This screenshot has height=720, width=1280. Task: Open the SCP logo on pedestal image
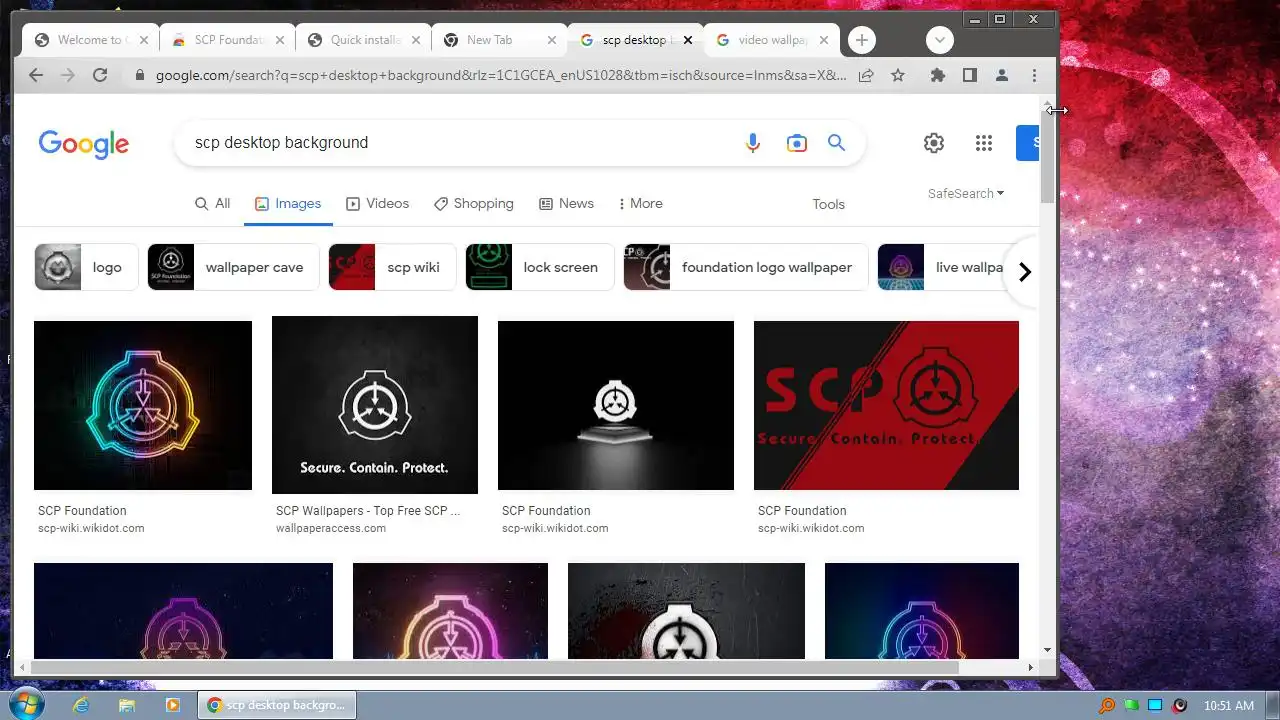point(616,405)
